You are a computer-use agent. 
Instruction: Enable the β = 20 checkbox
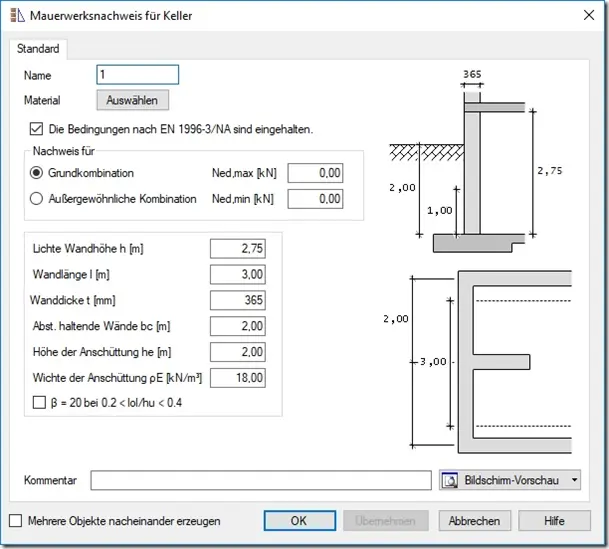click(39, 402)
